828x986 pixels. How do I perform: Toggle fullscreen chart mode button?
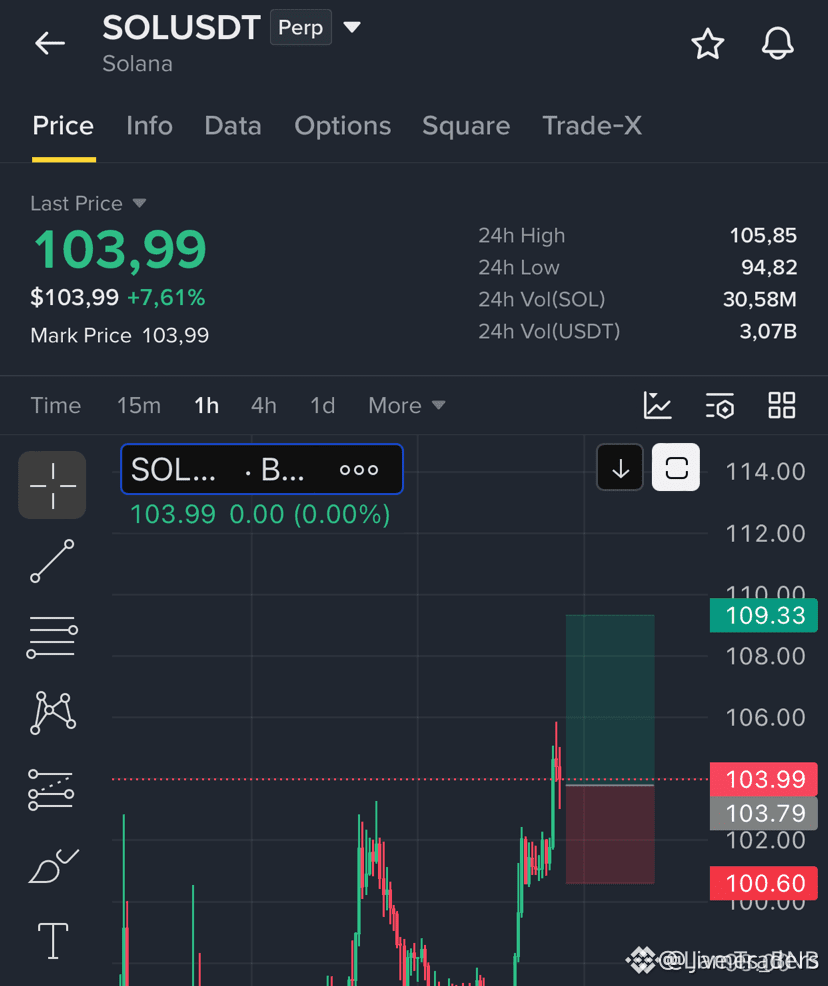676,467
